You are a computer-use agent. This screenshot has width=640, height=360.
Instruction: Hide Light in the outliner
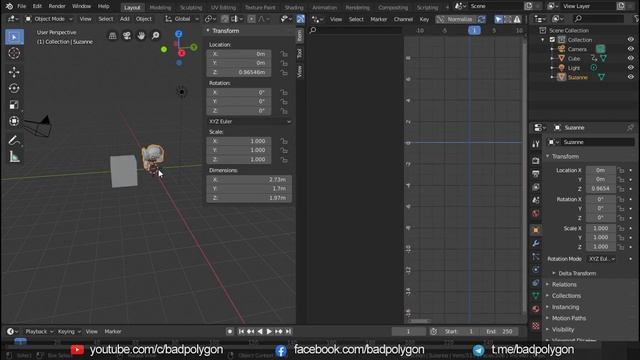point(631,68)
